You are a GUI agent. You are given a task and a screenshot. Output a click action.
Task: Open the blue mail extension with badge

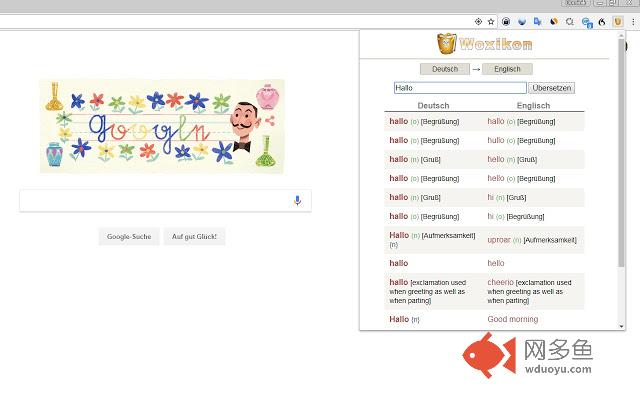click(587, 22)
